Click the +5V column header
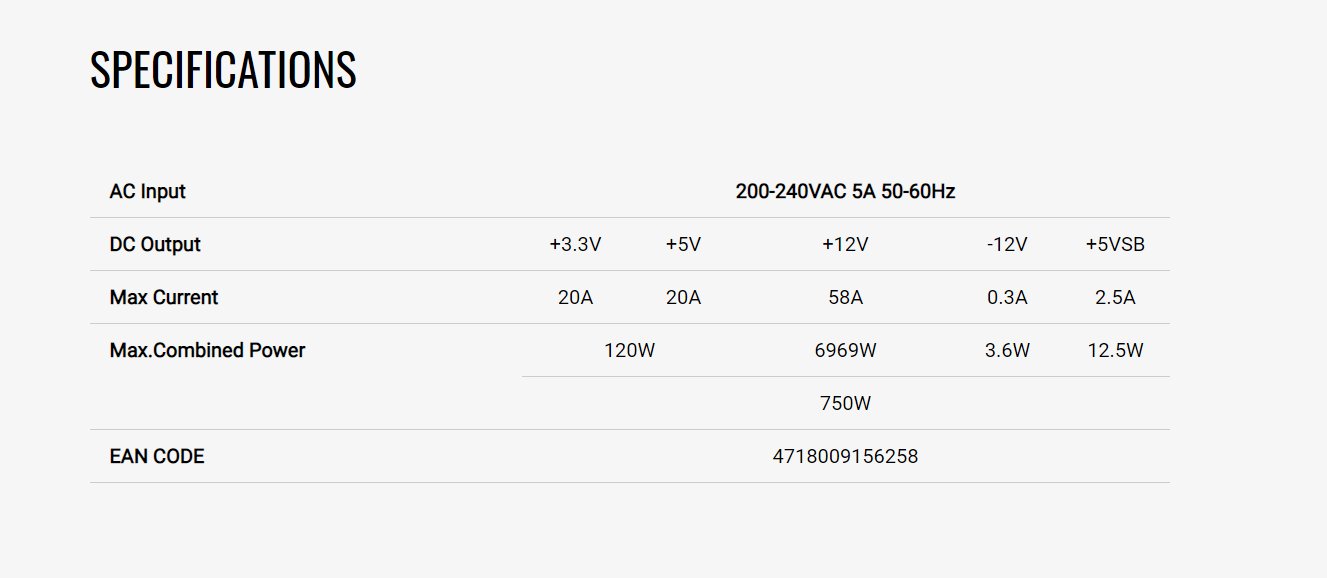This screenshot has width=1327, height=578. [683, 244]
